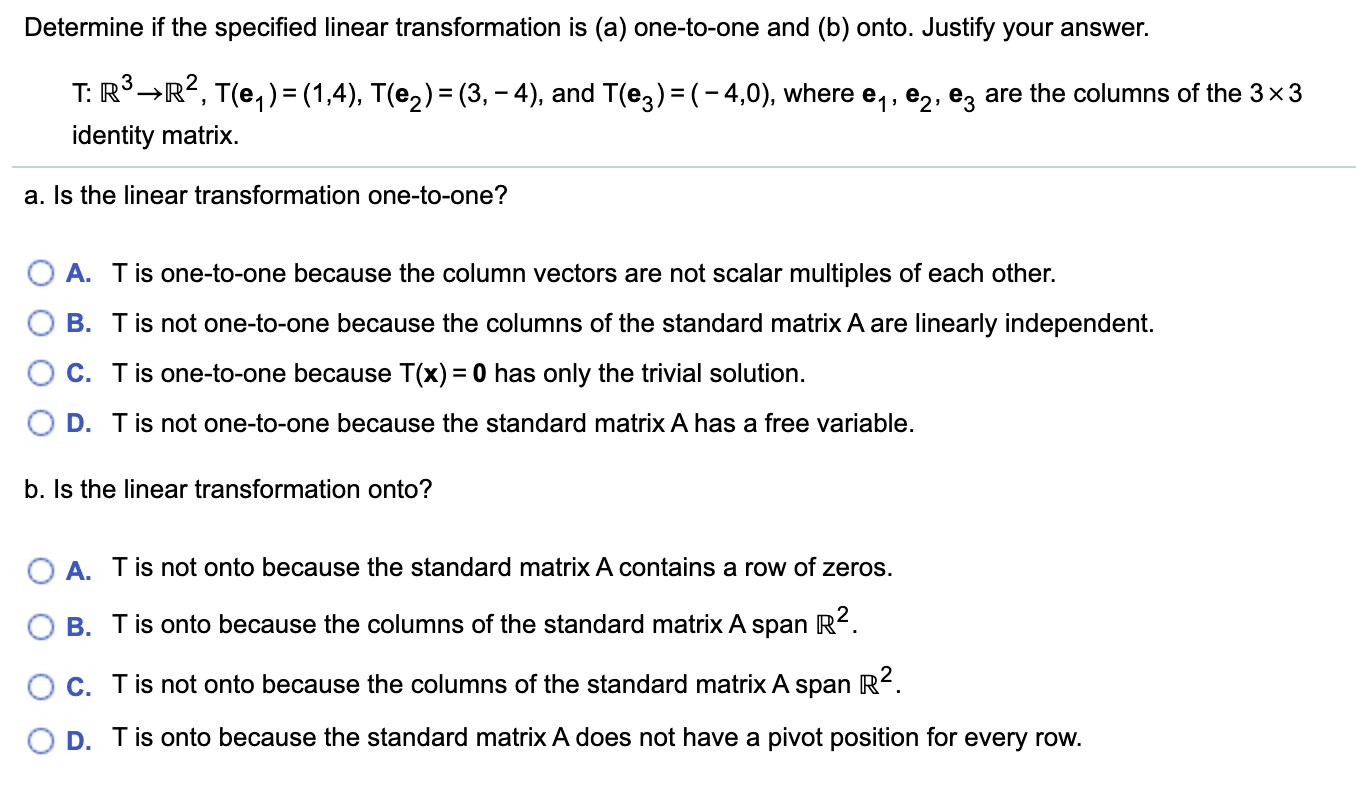Select answer B saying columns span R squared
This screenshot has width=1356, height=788.
pos(42,626)
